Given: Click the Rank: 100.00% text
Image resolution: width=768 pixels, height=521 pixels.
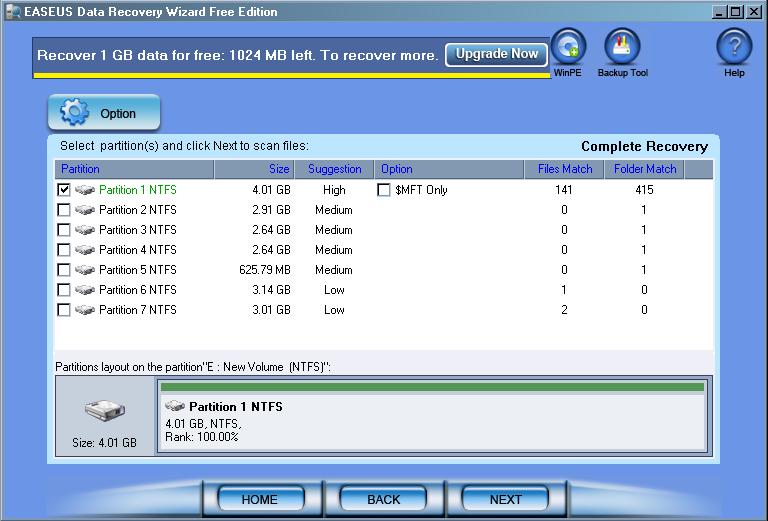Looking at the screenshot, I should click(202, 437).
